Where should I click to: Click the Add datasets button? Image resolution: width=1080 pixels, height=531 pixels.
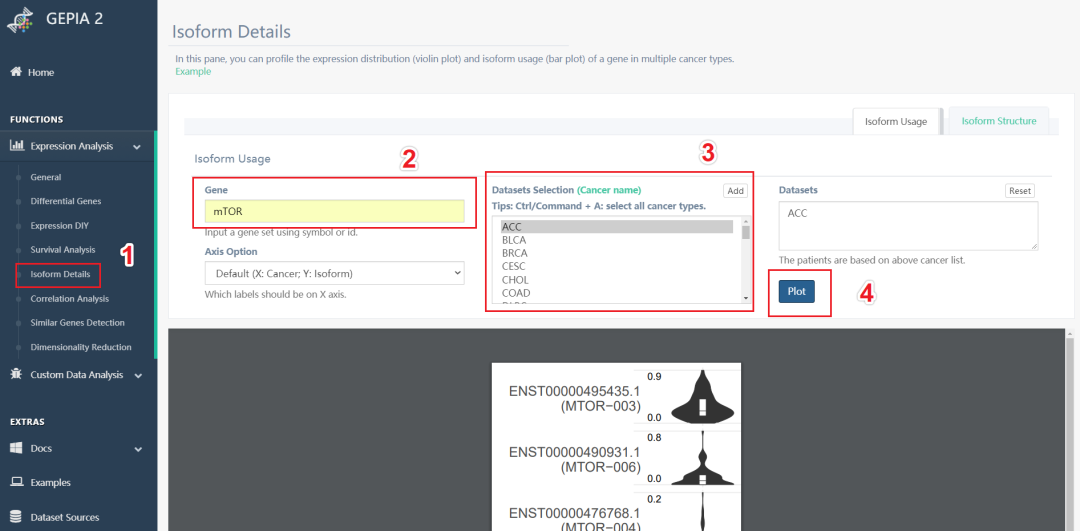[x=736, y=191]
